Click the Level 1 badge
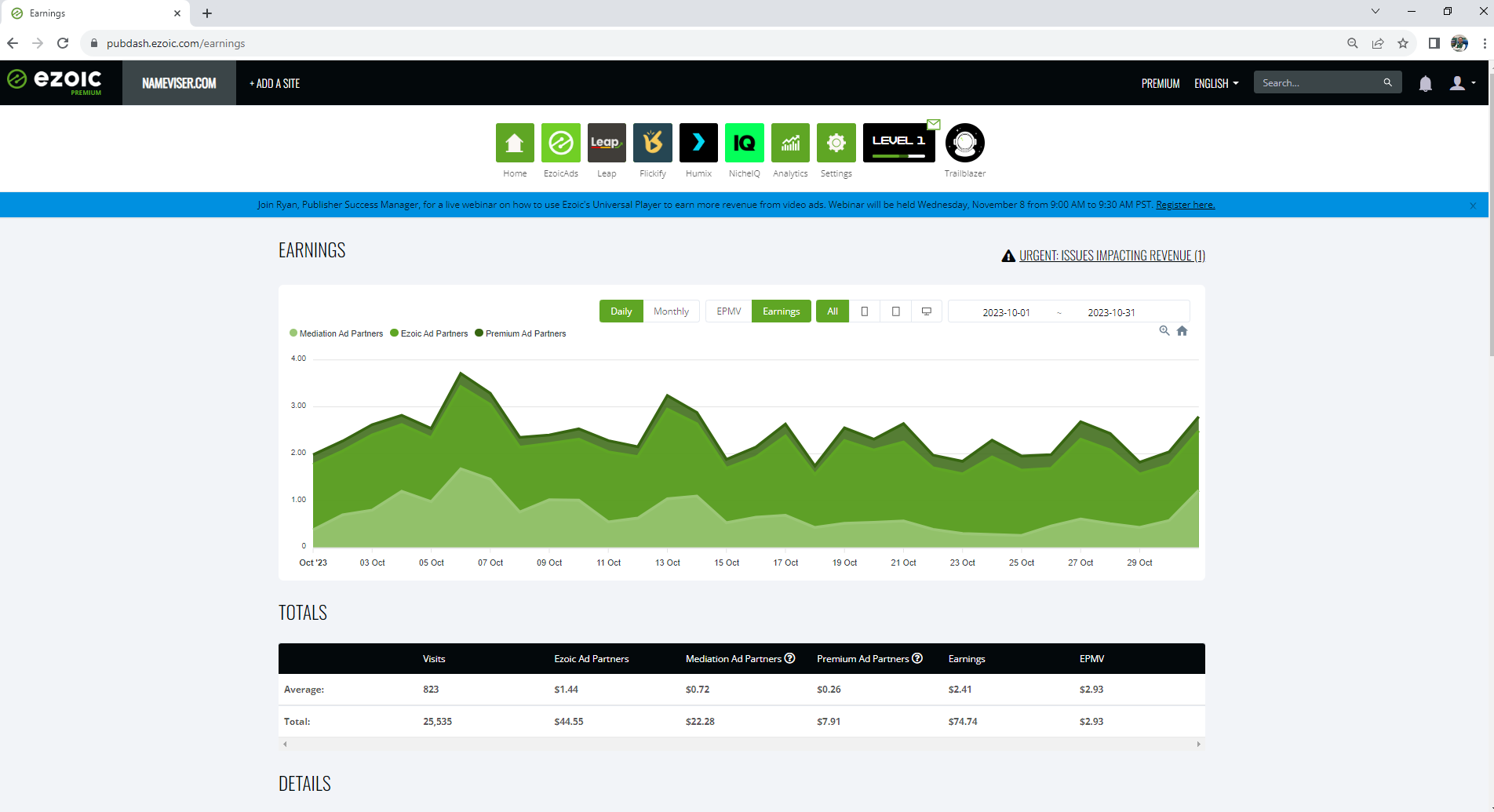The height and width of the screenshot is (812, 1494). (899, 143)
